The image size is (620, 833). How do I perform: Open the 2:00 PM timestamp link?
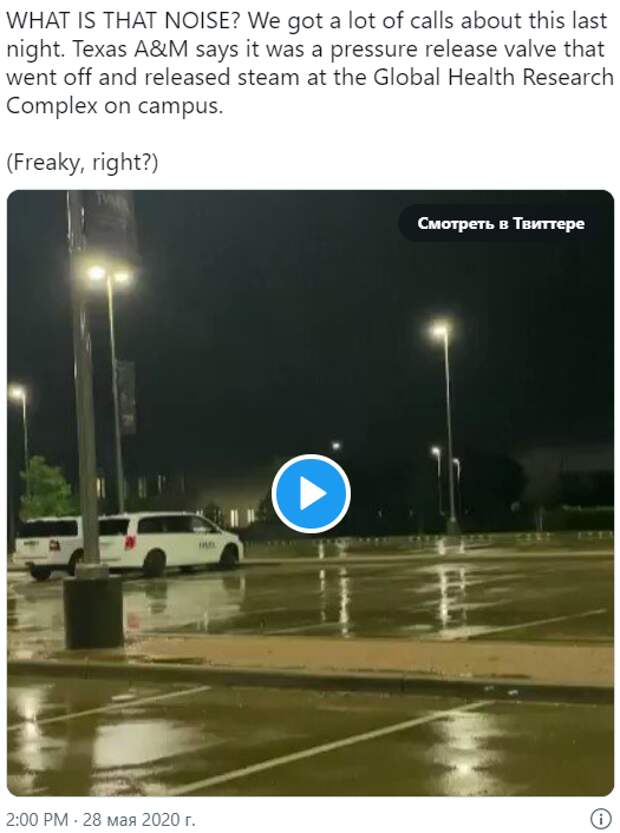37,819
